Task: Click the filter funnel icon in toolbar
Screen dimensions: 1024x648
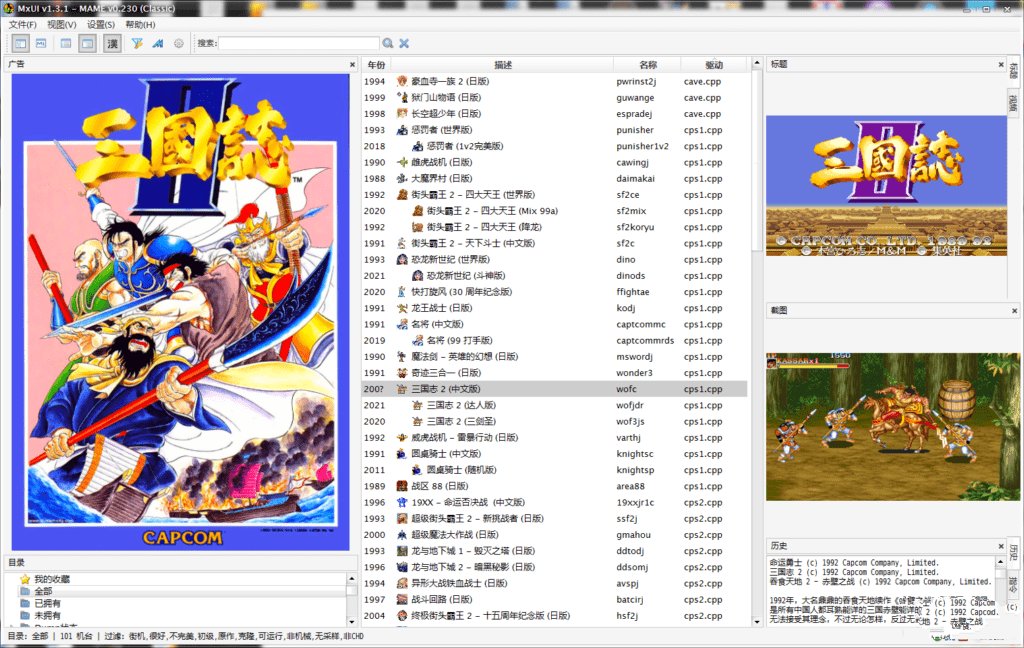Action: 137,43
